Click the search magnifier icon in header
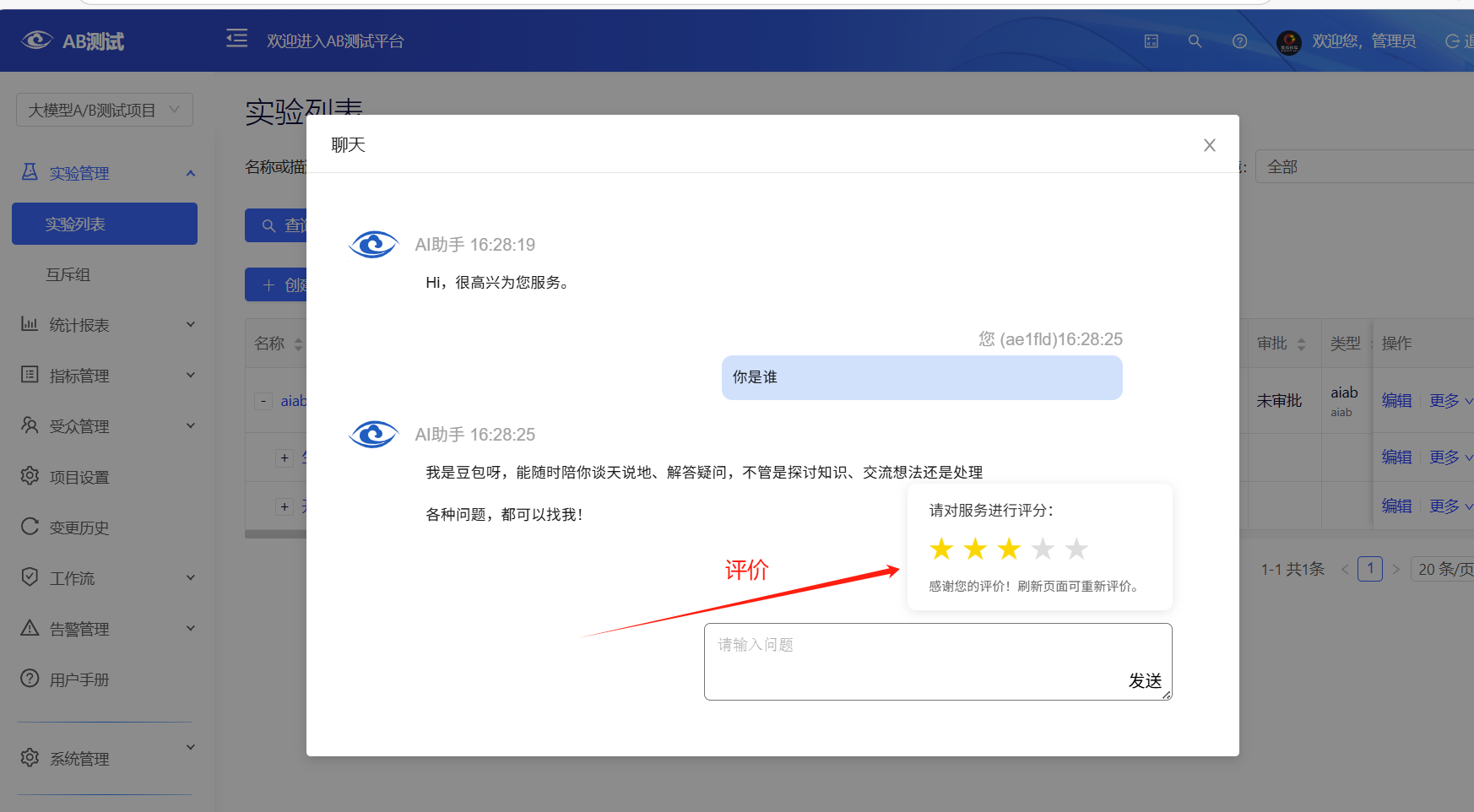The width and height of the screenshot is (1474, 812). [x=1195, y=41]
